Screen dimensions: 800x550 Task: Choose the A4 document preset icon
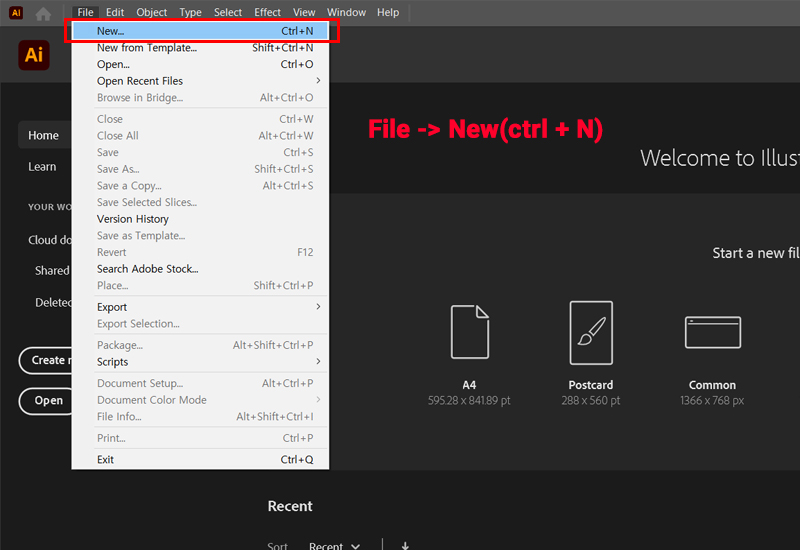470,332
